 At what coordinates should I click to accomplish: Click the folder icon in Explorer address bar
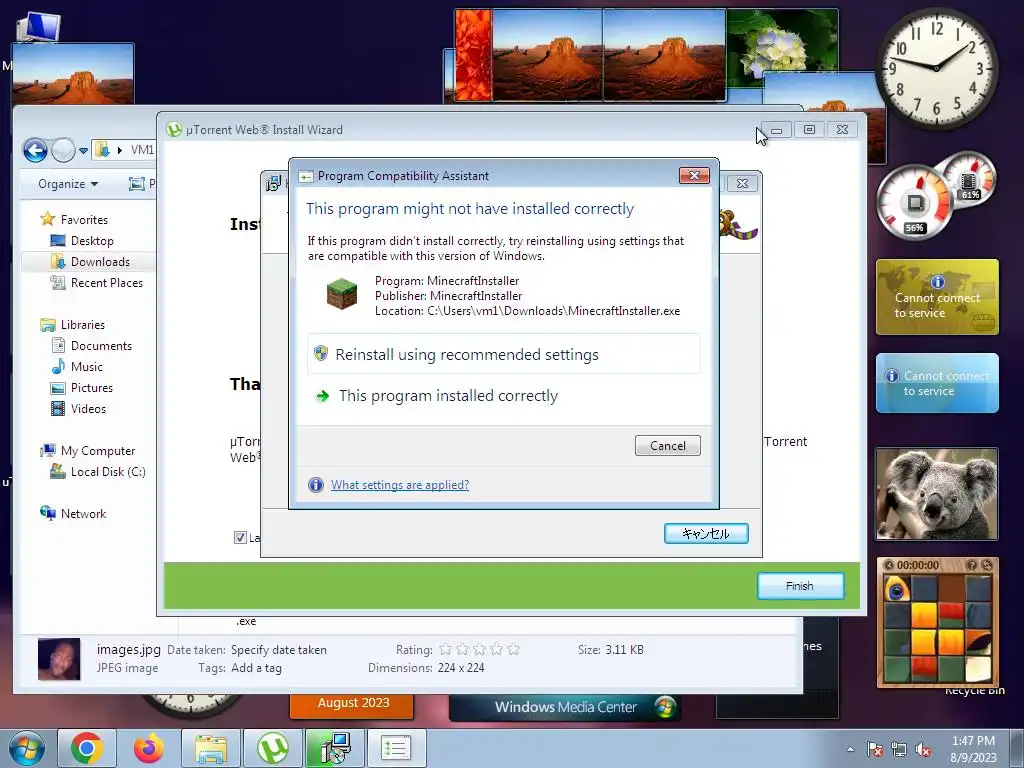point(103,150)
